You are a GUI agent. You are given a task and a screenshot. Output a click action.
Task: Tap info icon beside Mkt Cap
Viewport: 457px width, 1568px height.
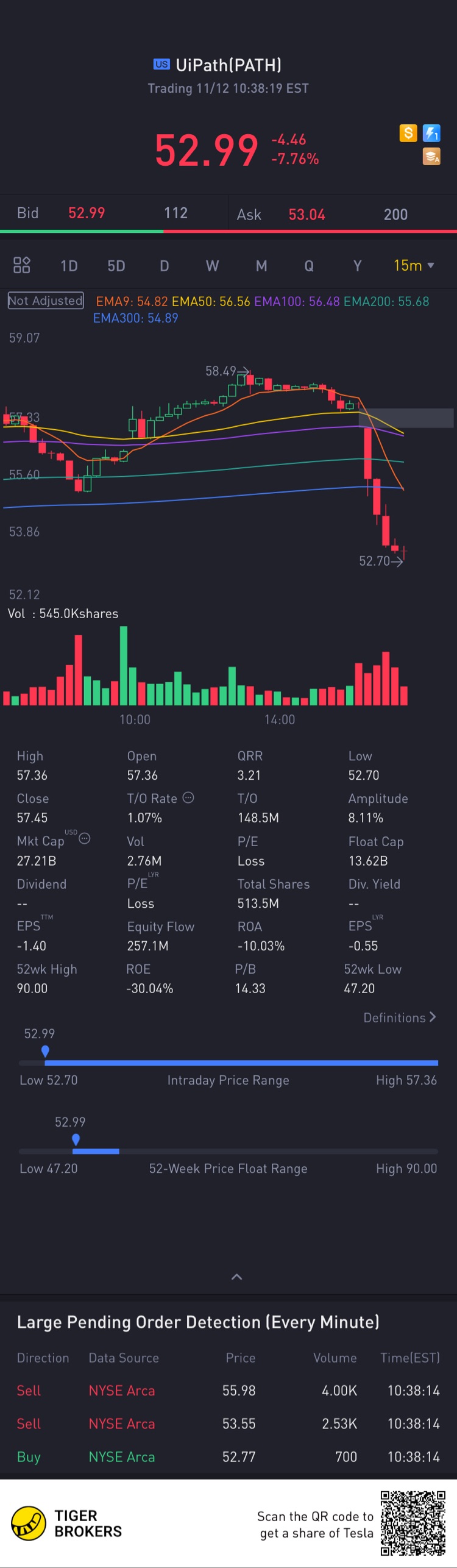tap(85, 838)
